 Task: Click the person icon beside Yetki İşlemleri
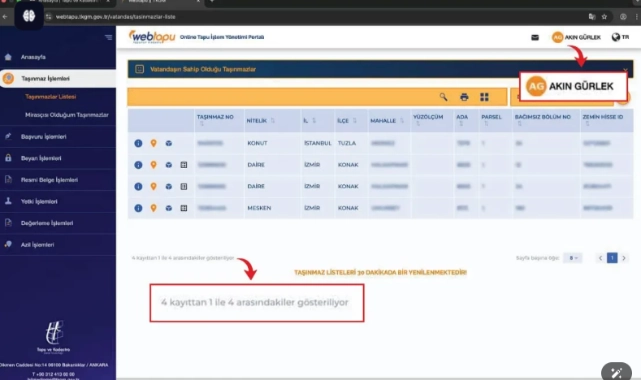coord(8,201)
